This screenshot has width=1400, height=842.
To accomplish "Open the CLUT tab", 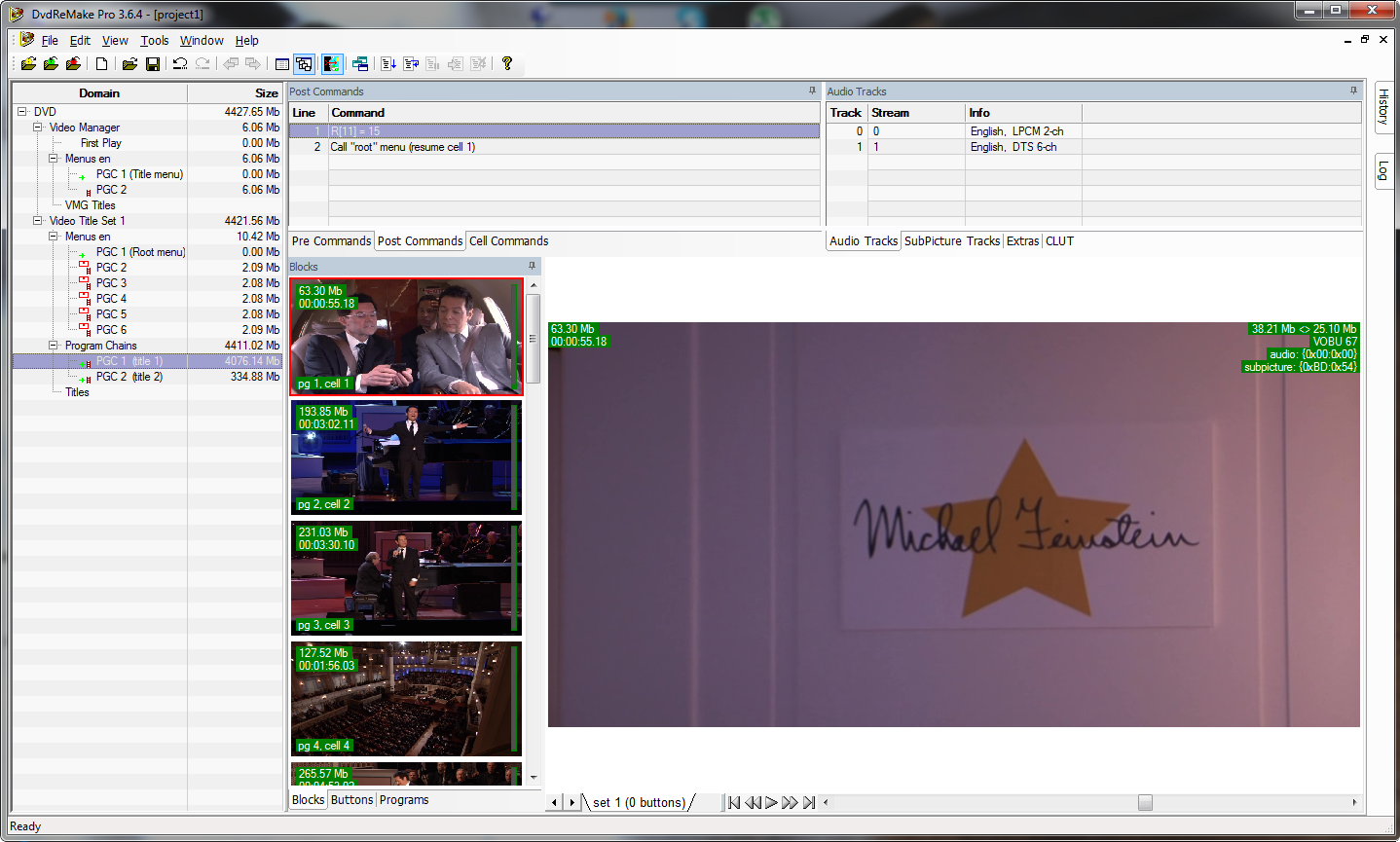I will [x=1059, y=241].
